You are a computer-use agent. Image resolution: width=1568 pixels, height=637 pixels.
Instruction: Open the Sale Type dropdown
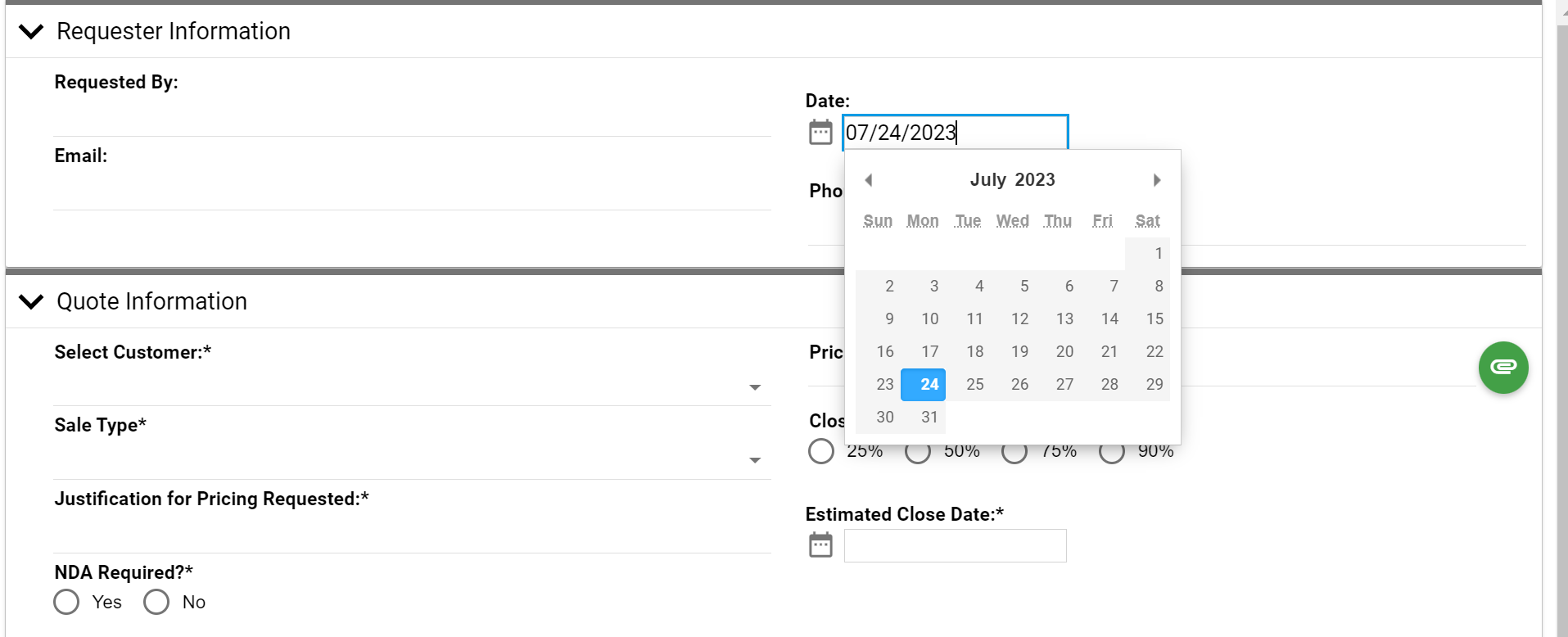(x=754, y=460)
